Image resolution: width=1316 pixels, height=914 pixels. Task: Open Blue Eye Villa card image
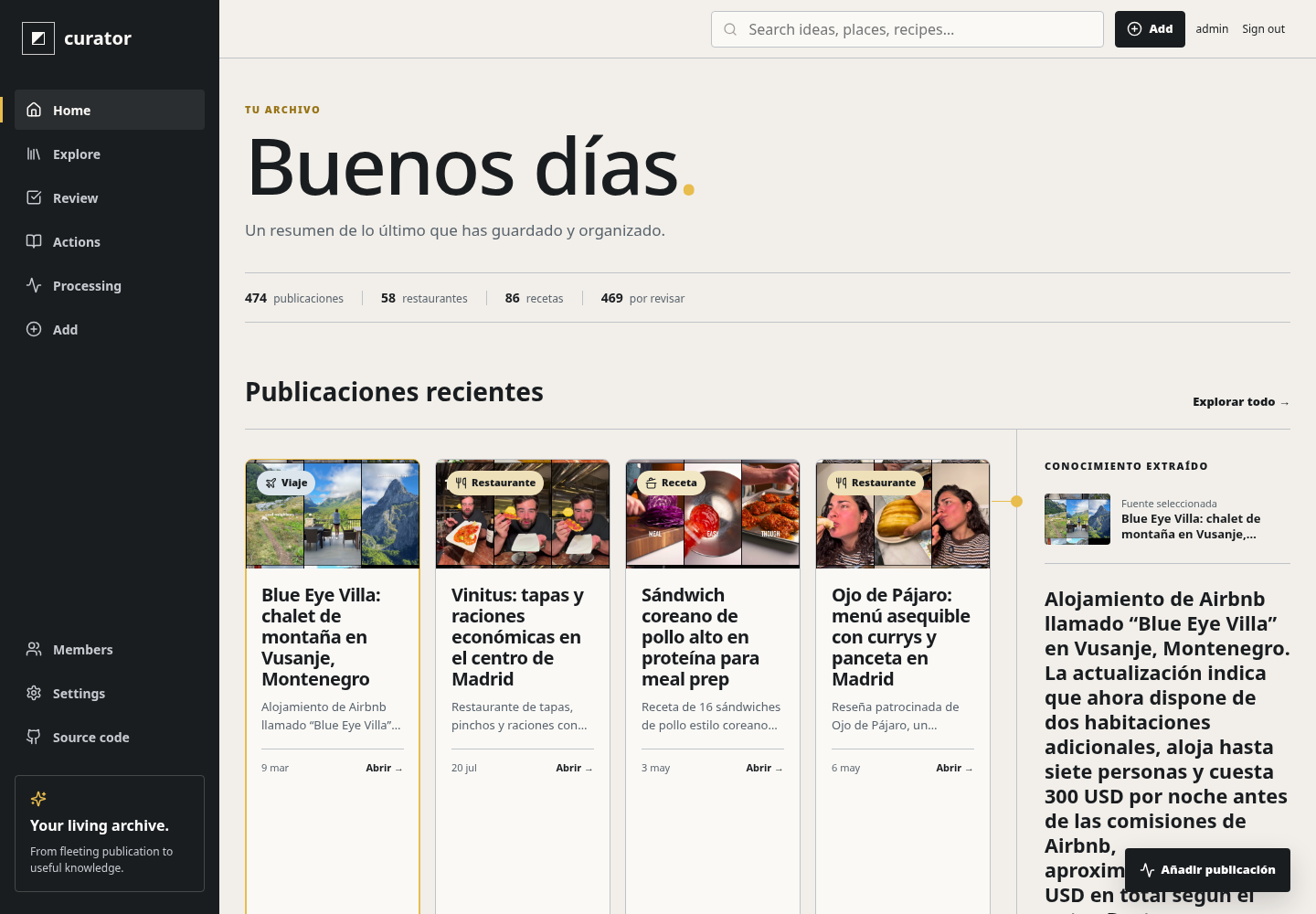[333, 514]
